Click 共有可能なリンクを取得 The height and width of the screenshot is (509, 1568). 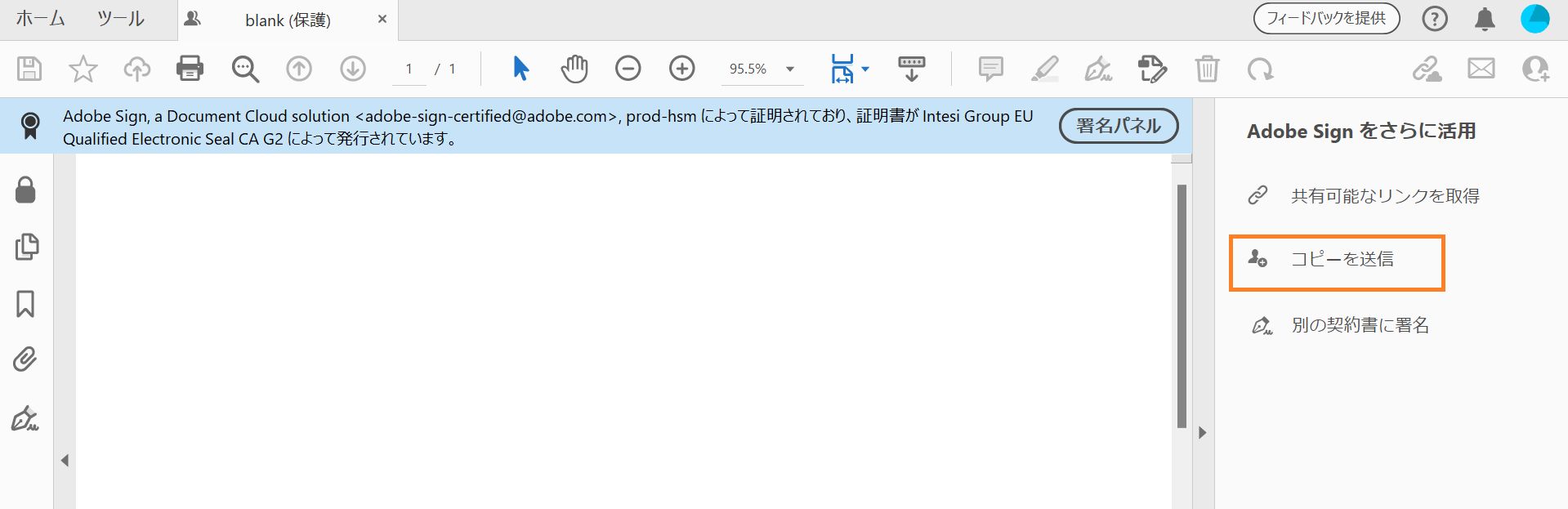pos(1385,196)
